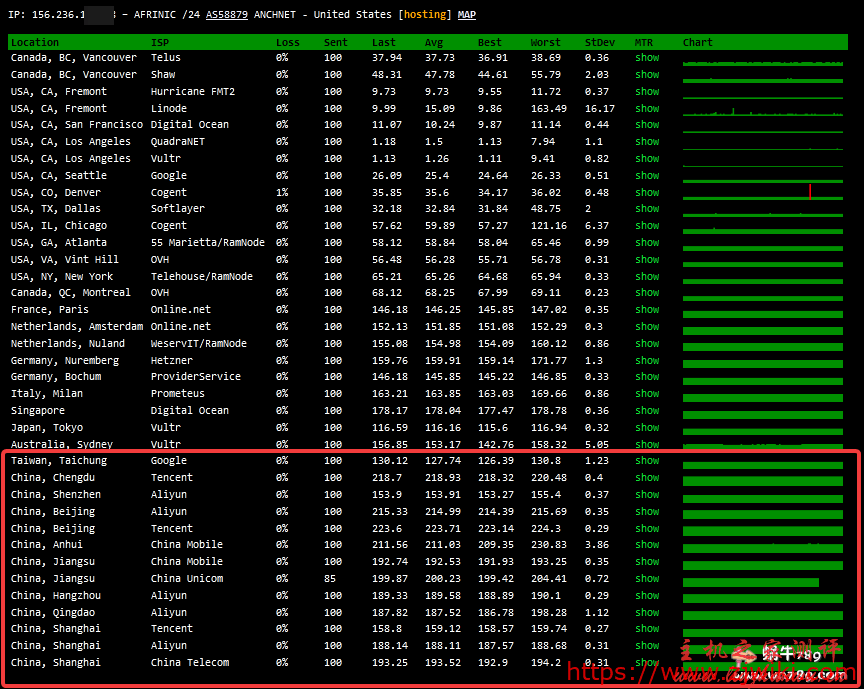The width and height of the screenshot is (864, 689).
Task: Show MTR for Jiangsu China Unicom row
Action: tap(647, 578)
